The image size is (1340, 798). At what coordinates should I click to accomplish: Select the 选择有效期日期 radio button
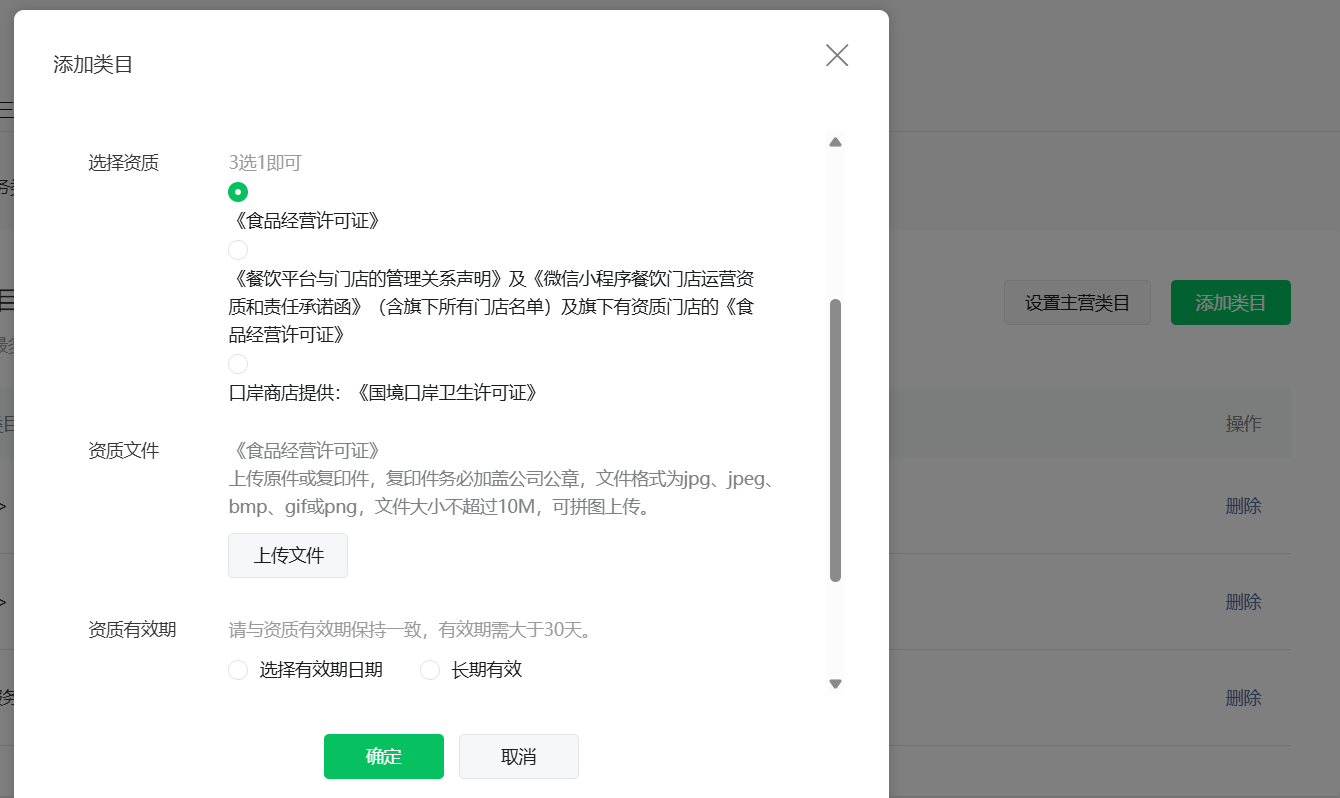click(x=238, y=670)
